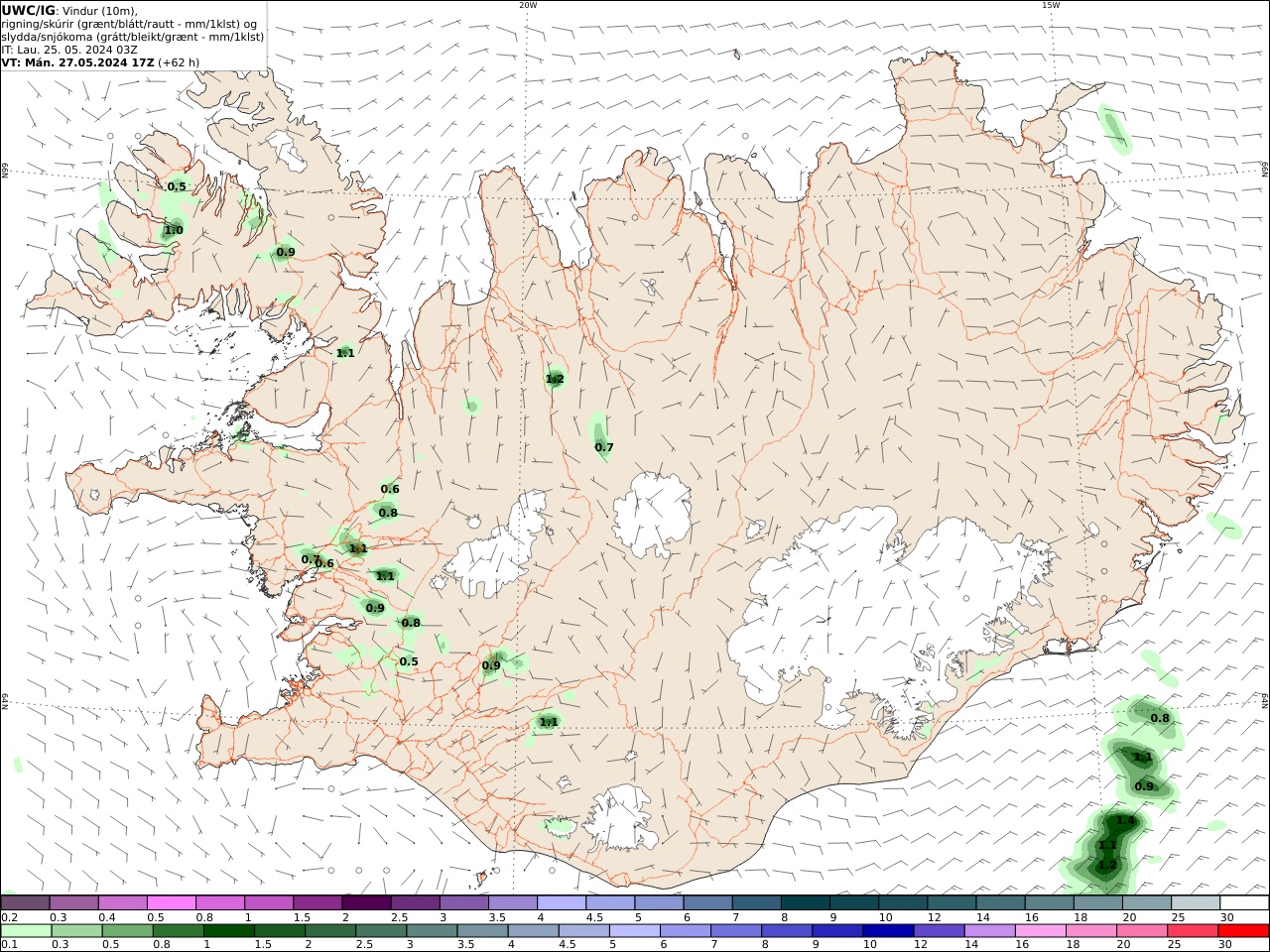Click the UWC/IG title text
Viewport: 1270px width, 952px height.
[28, 10]
